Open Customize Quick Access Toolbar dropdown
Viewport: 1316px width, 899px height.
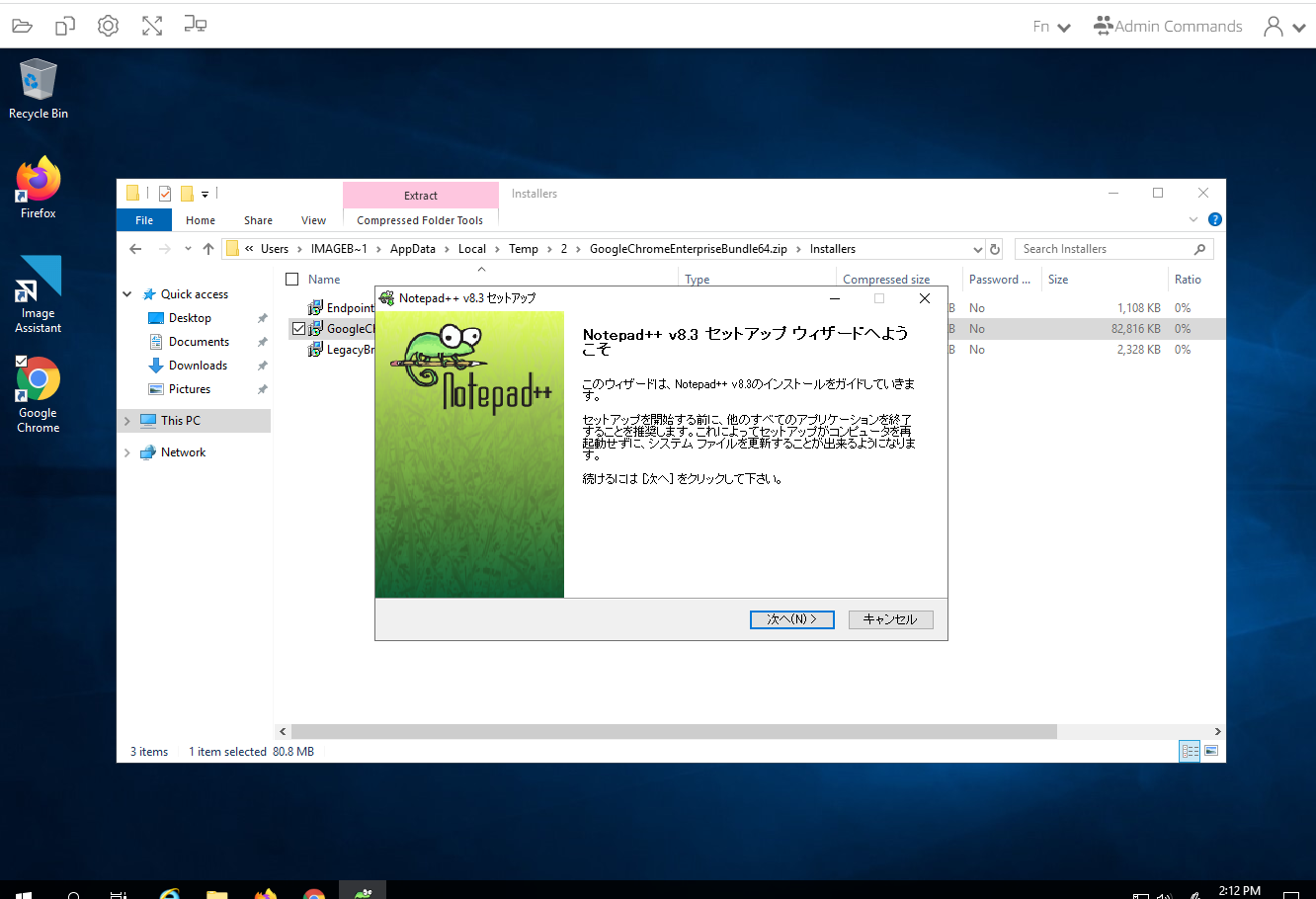pos(206,195)
